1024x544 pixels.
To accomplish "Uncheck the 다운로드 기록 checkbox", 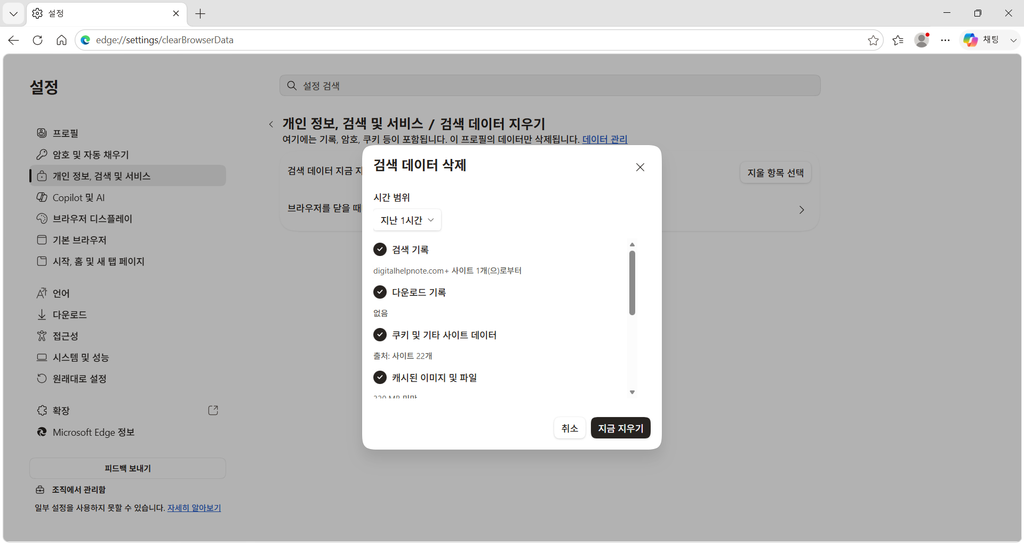I will tap(379, 292).
